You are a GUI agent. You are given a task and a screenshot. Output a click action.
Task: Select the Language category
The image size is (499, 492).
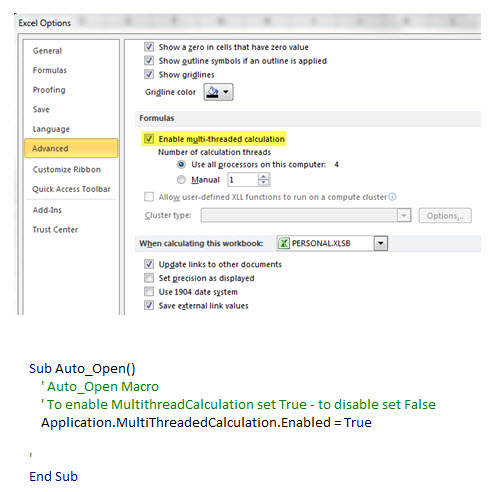point(51,129)
